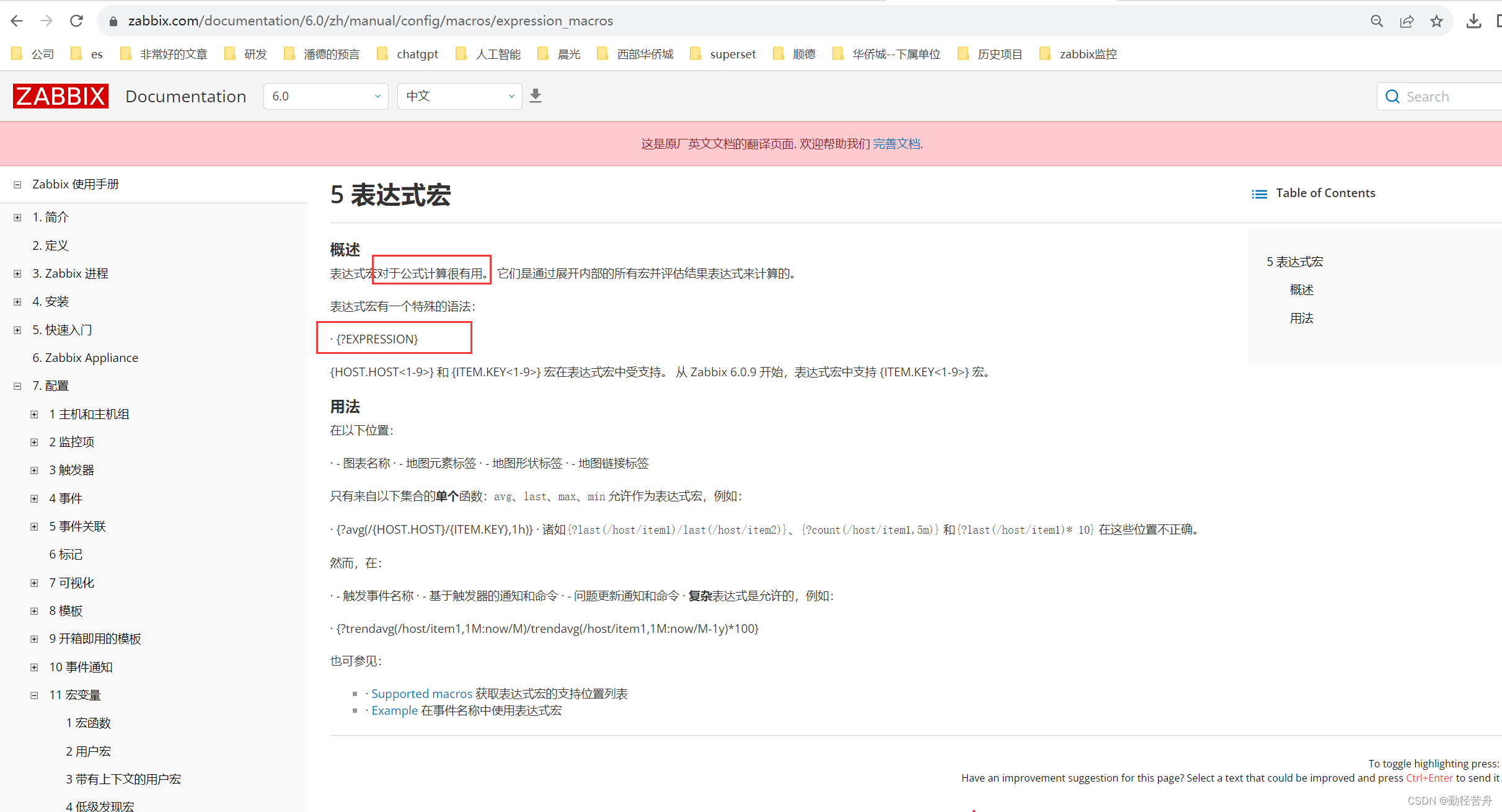This screenshot has height=812, width=1502.
Task: Click the magnifier icon in the search box
Action: pos(1392,96)
